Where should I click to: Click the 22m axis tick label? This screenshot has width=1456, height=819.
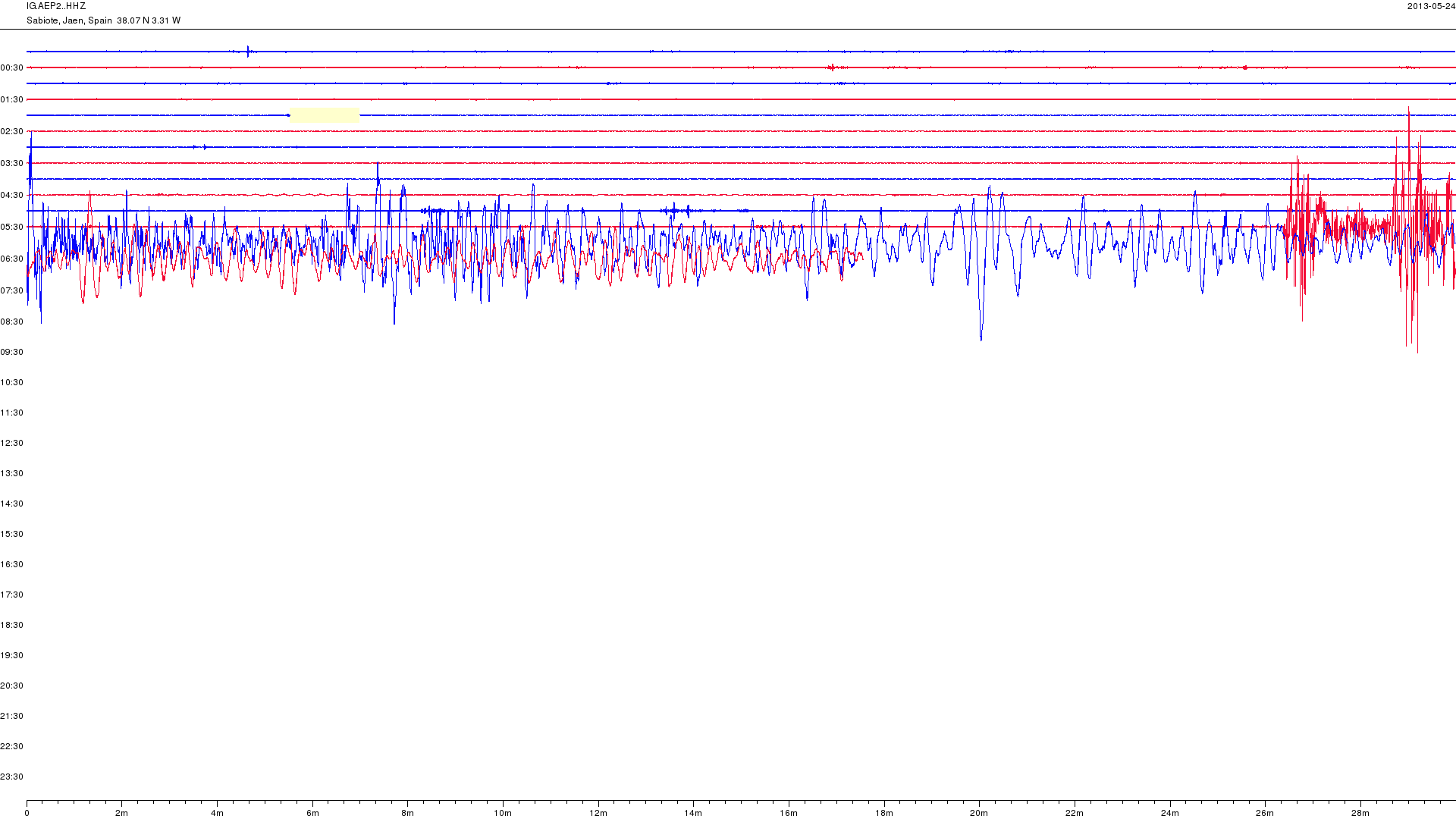(x=1075, y=814)
